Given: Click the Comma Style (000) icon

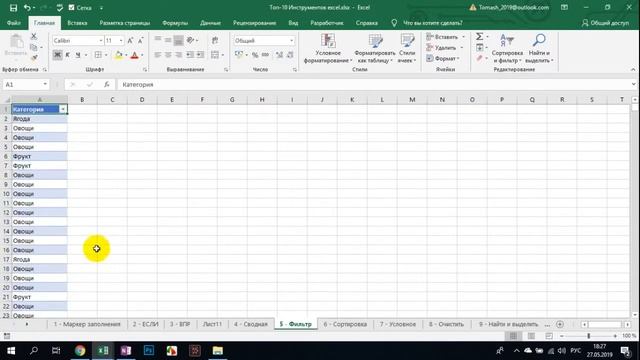Looking at the screenshot, I should pyautogui.click(x=265, y=55).
